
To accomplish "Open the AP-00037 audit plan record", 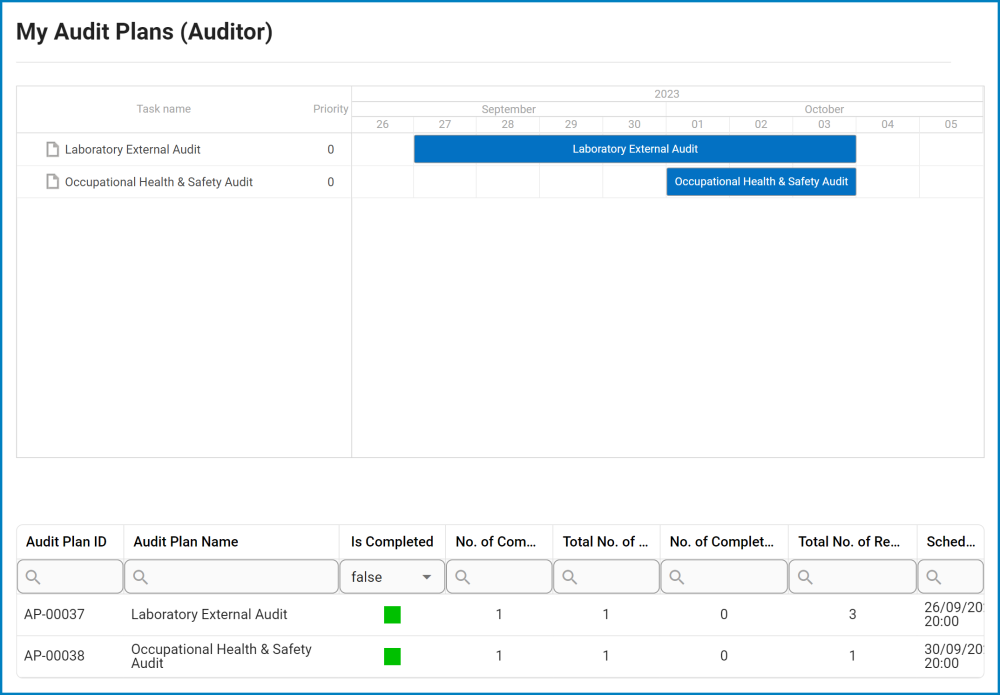I will pyautogui.click(x=58, y=615).
